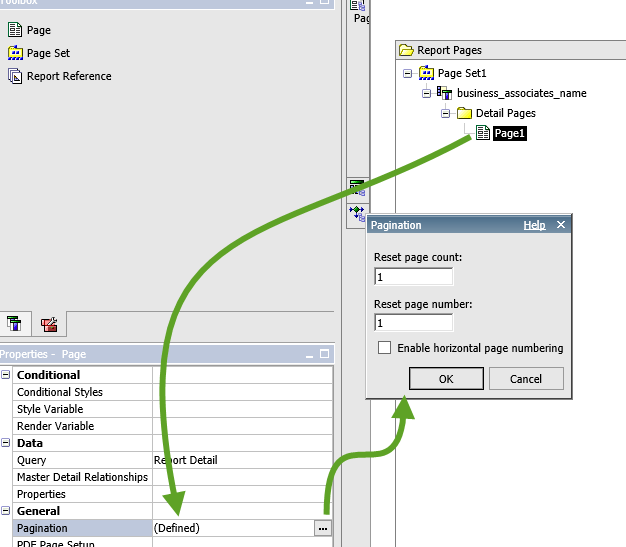The image size is (626, 547).
Task: Collapse the Data properties group
Action: point(6,442)
